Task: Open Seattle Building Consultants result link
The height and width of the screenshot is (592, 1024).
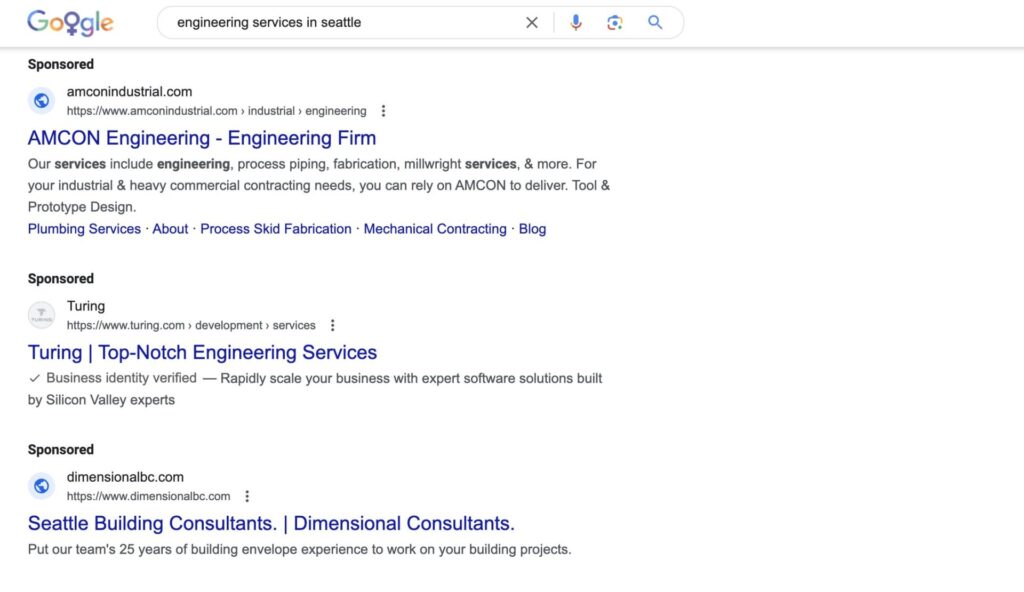Action: (x=271, y=523)
